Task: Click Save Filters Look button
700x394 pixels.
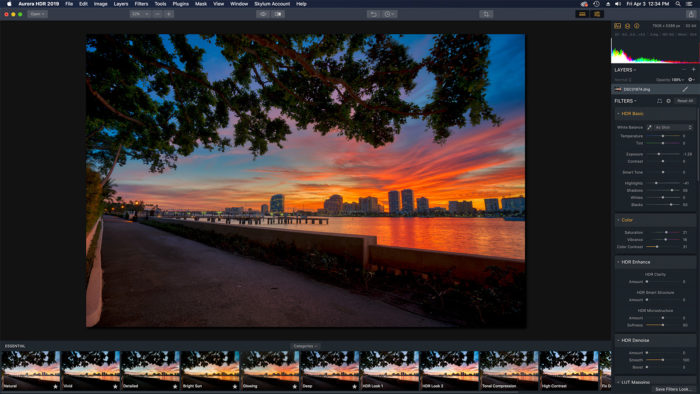Action: [671, 389]
